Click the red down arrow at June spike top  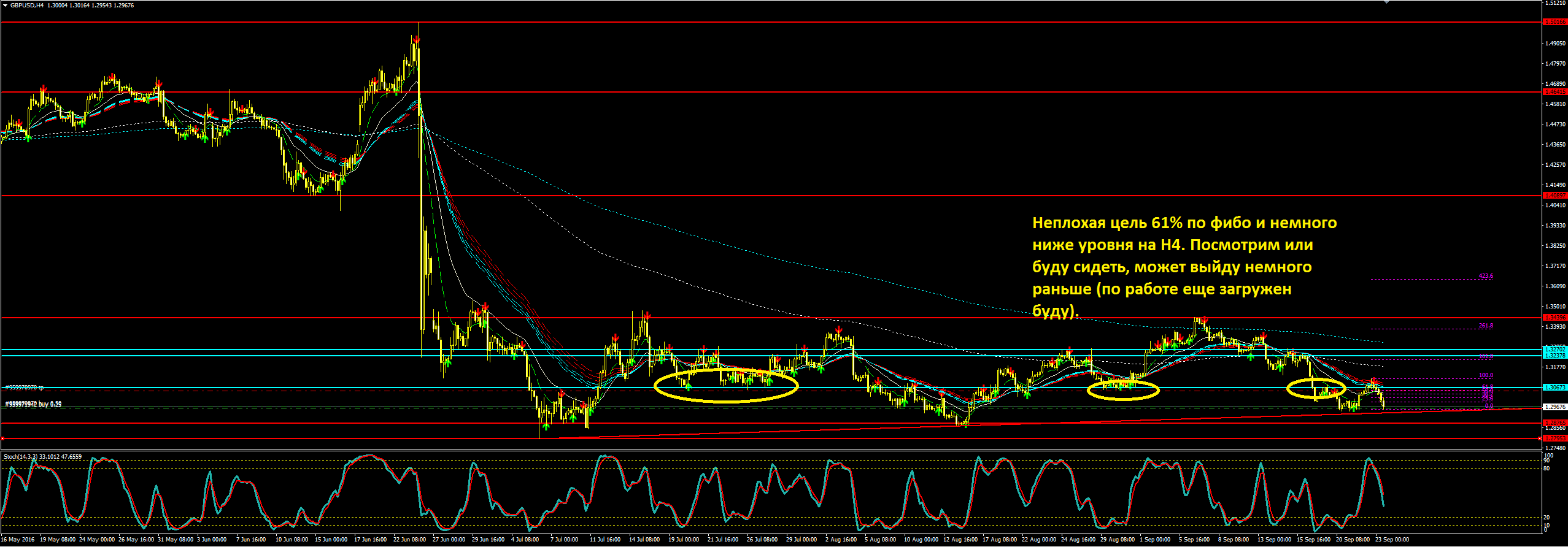click(x=416, y=40)
